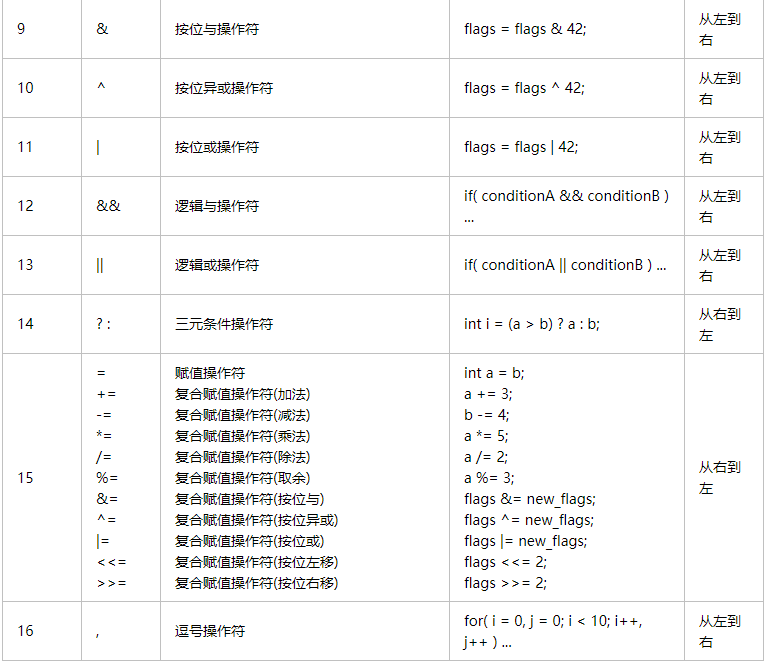Viewport: 766px width, 664px height.
Task: Select precedence number 13 cell
Action: 42,265
